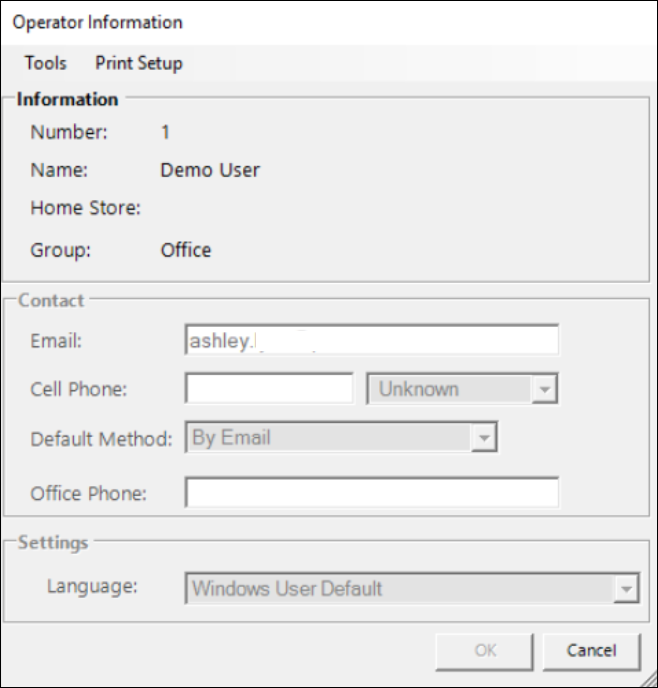Click the Email text field
Image resolution: width=658 pixels, height=688 pixels.
(x=371, y=340)
